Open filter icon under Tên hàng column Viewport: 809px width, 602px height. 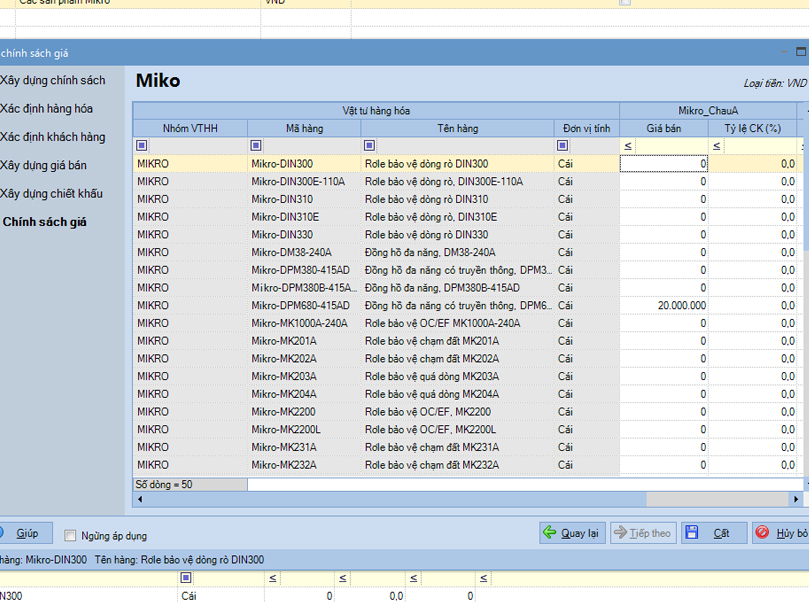[x=369, y=145]
